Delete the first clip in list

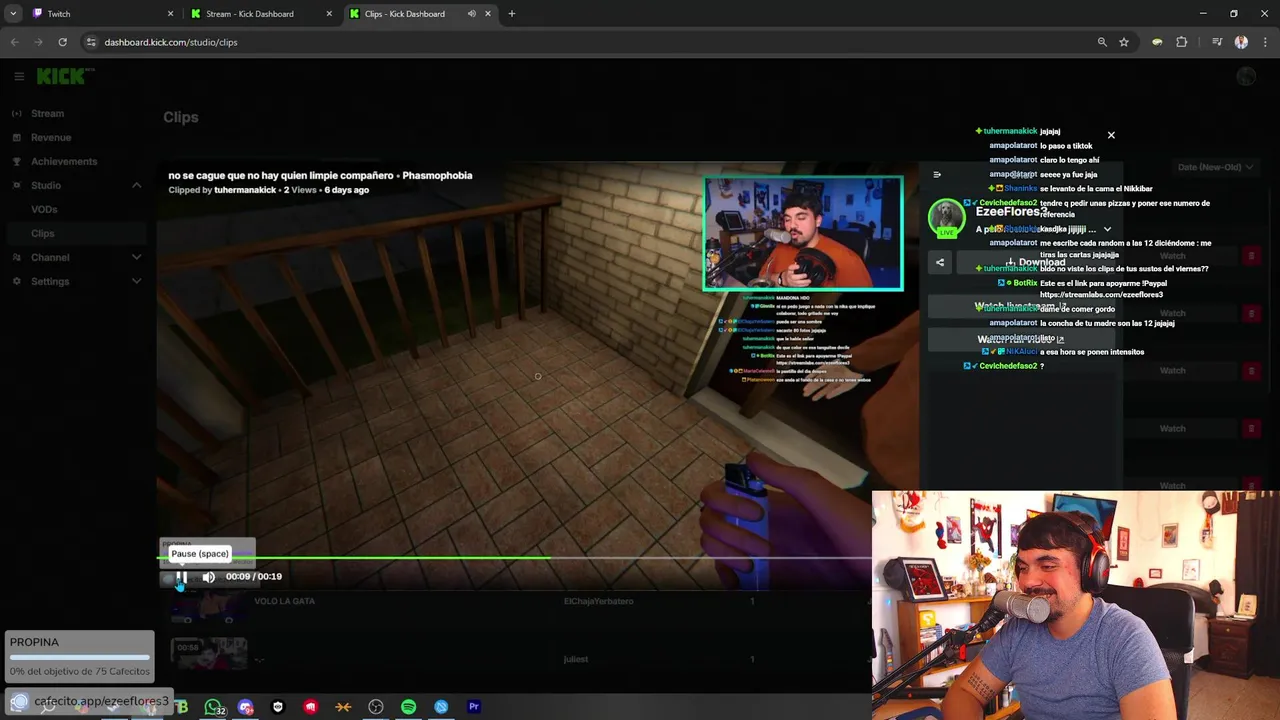(x=1251, y=256)
